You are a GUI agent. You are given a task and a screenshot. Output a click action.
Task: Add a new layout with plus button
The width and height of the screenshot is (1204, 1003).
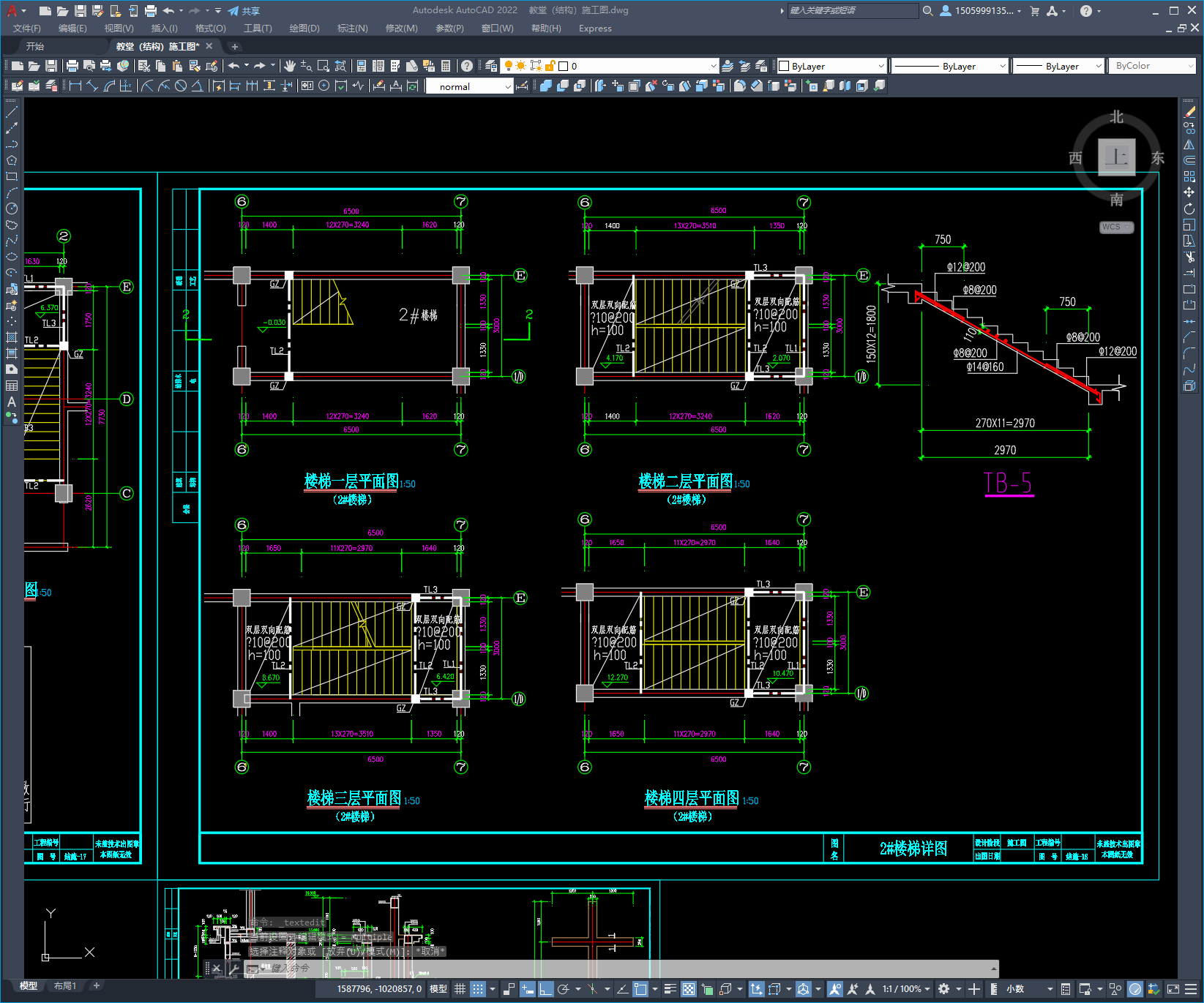96,986
